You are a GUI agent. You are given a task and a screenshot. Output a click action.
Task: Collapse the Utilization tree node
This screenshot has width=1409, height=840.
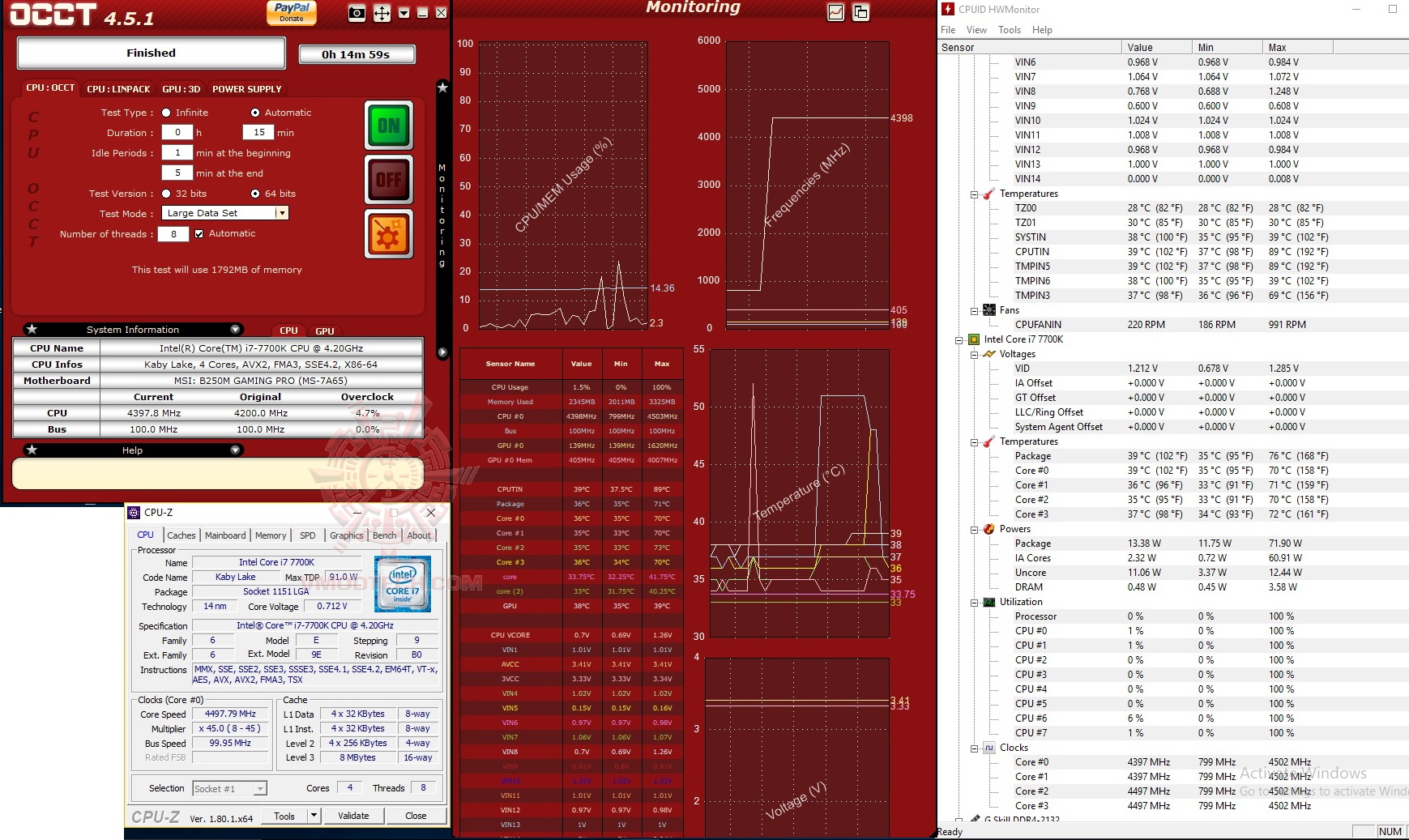974,603
